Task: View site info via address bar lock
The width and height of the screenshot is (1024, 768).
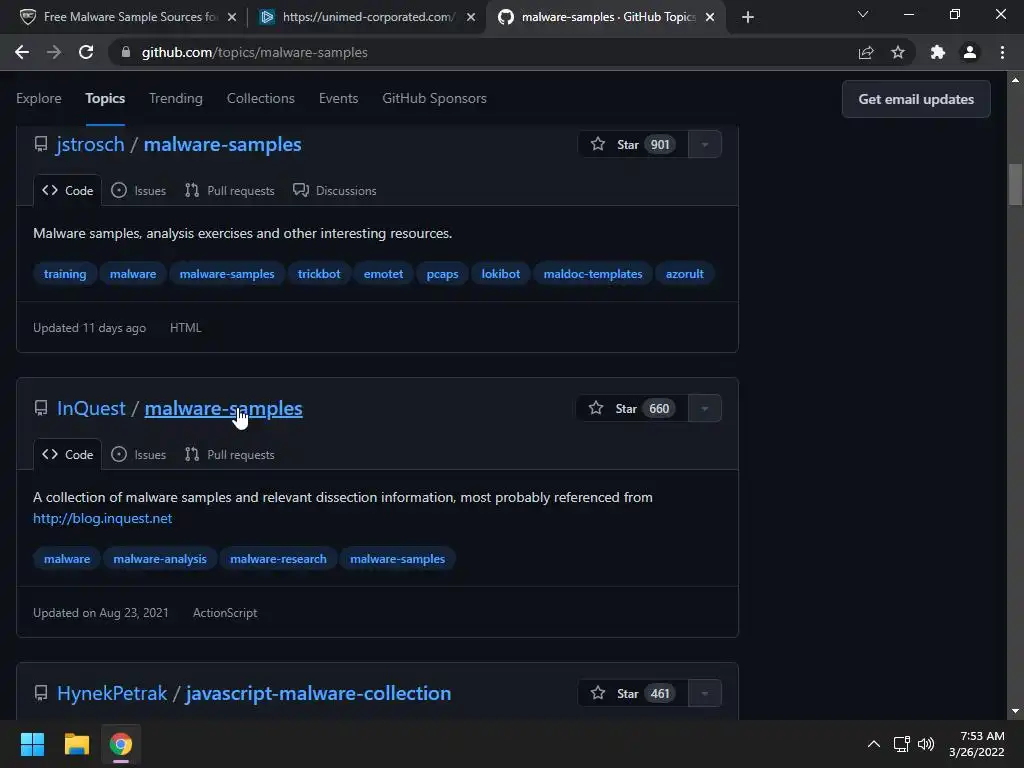Action: click(x=126, y=52)
